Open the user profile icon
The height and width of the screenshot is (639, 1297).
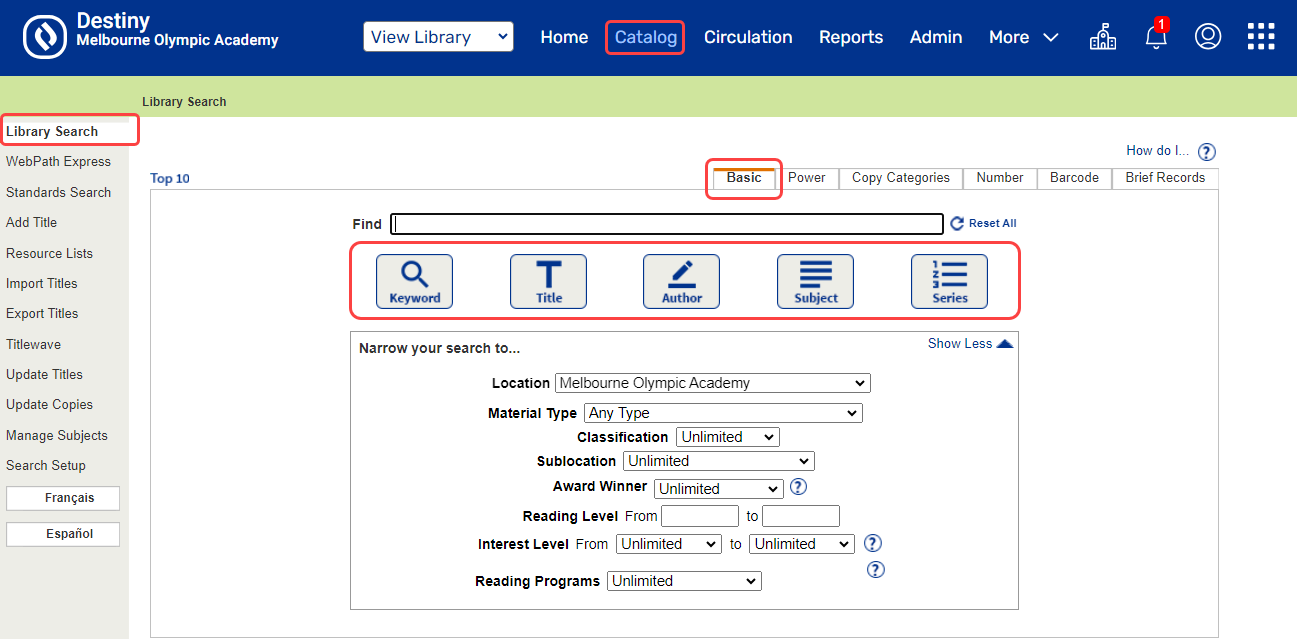click(1208, 37)
